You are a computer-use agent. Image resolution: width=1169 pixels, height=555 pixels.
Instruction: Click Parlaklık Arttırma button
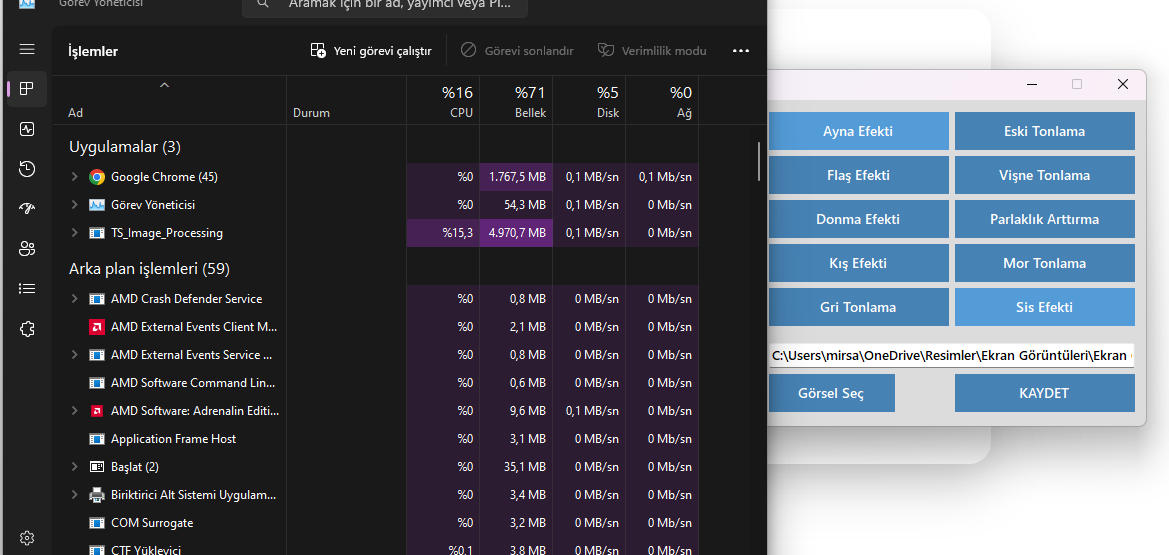1044,219
